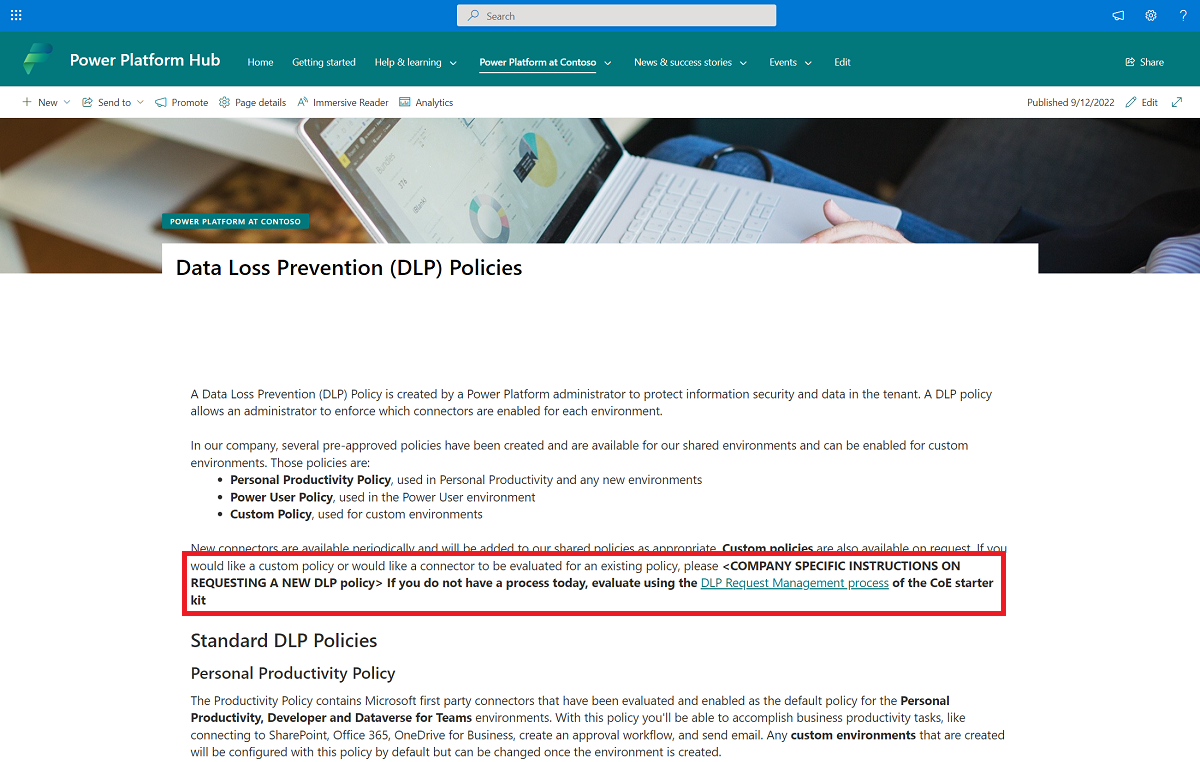
Task: Share this page
Action: coord(1144,61)
